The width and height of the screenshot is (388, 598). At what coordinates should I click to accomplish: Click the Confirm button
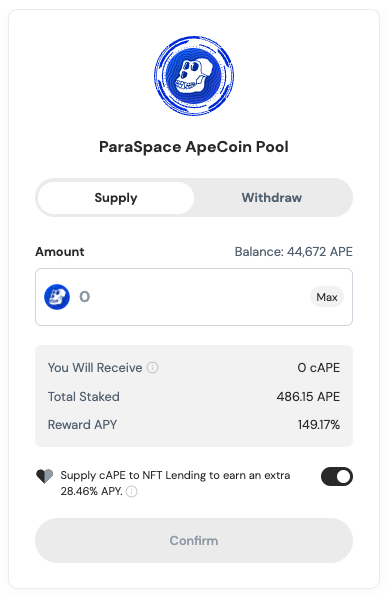[194, 540]
